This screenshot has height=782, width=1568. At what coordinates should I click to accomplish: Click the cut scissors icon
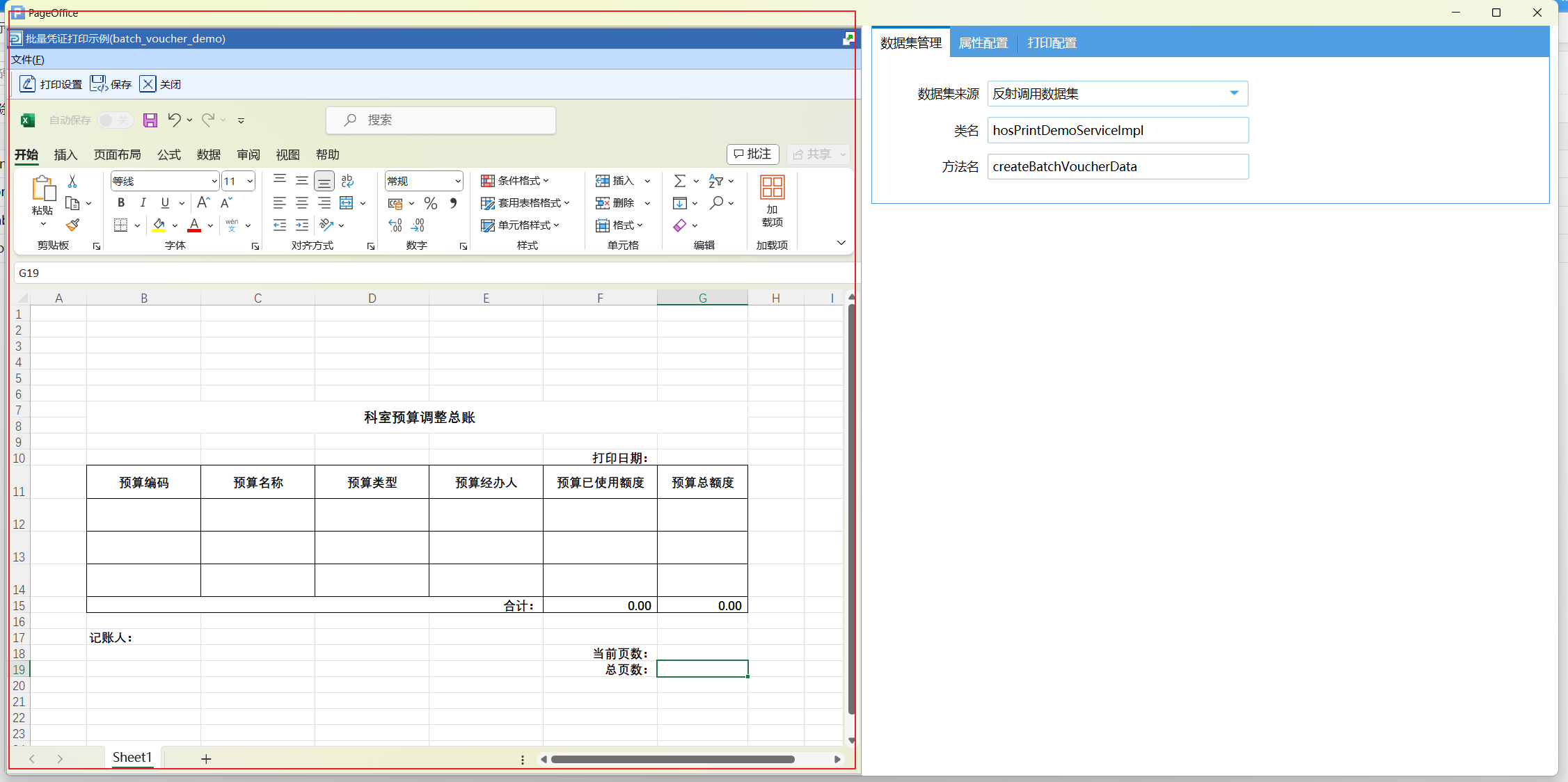[x=72, y=181]
